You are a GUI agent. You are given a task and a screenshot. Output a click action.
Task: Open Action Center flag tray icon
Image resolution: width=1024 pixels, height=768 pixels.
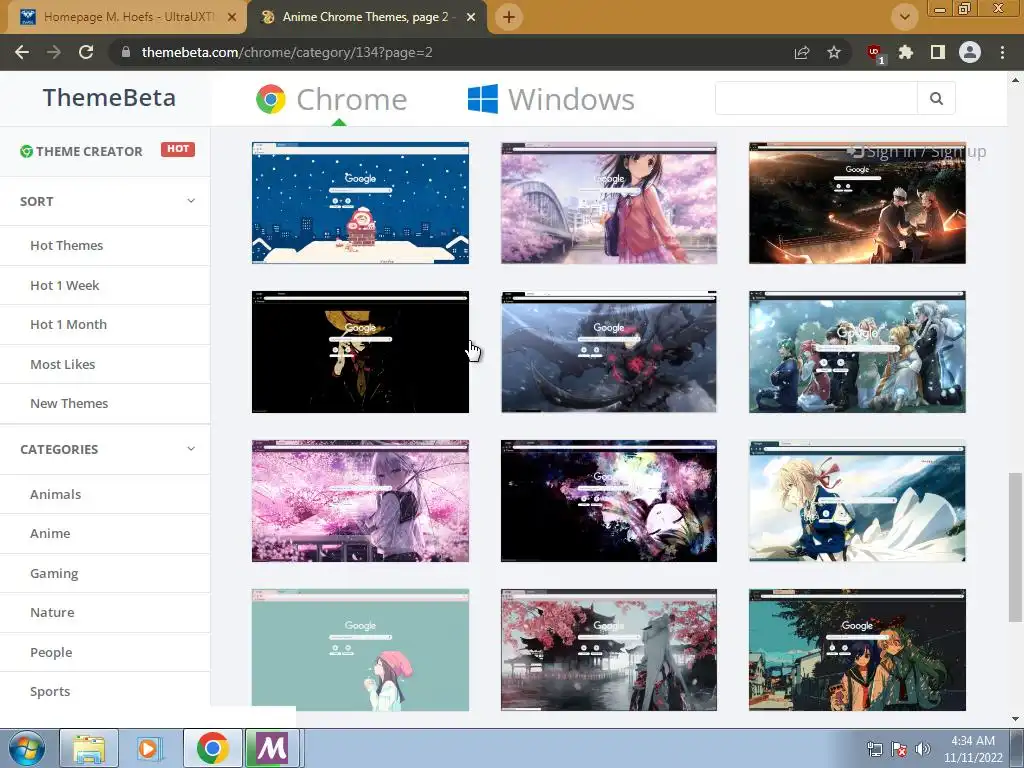pyautogui.click(x=899, y=749)
